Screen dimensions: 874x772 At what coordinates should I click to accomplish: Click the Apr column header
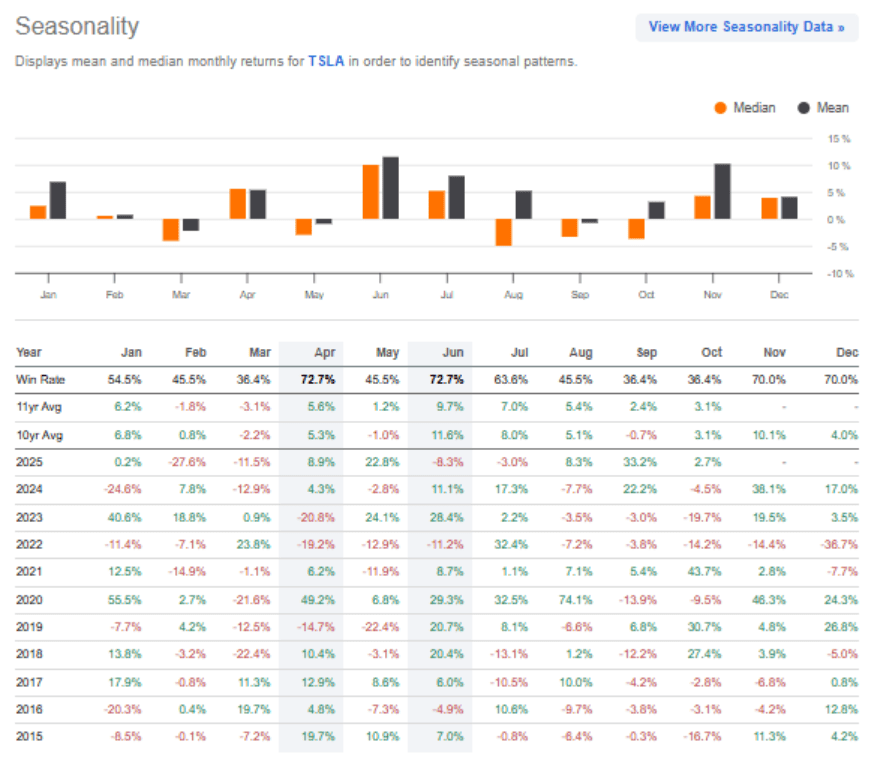[x=324, y=352]
